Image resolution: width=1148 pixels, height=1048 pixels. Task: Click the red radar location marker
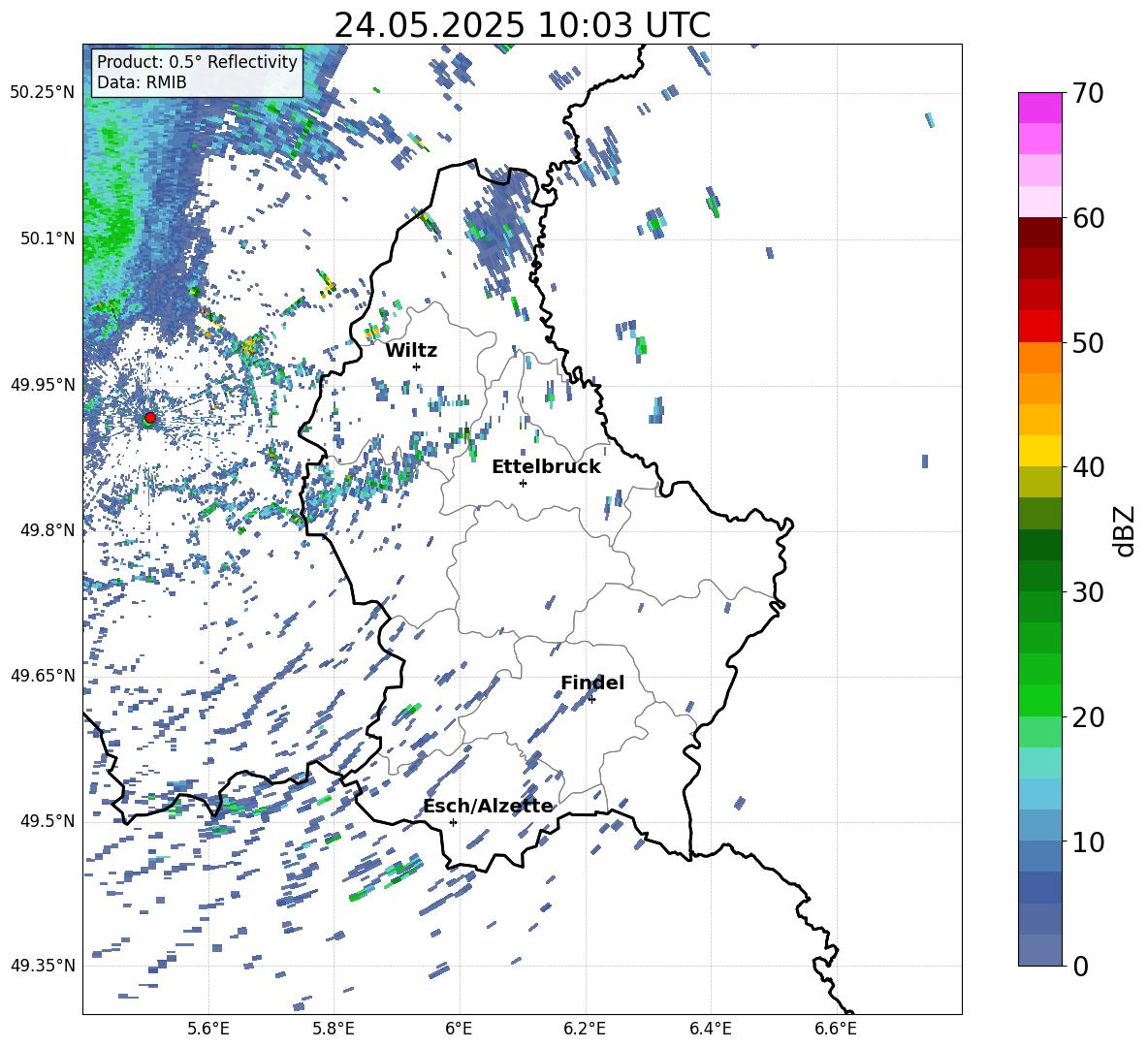(x=150, y=418)
